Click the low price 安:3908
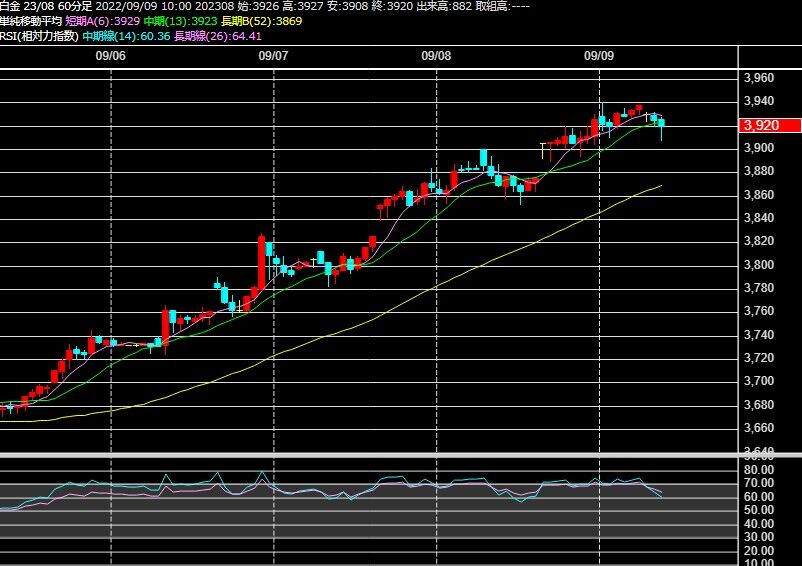 click(x=346, y=7)
